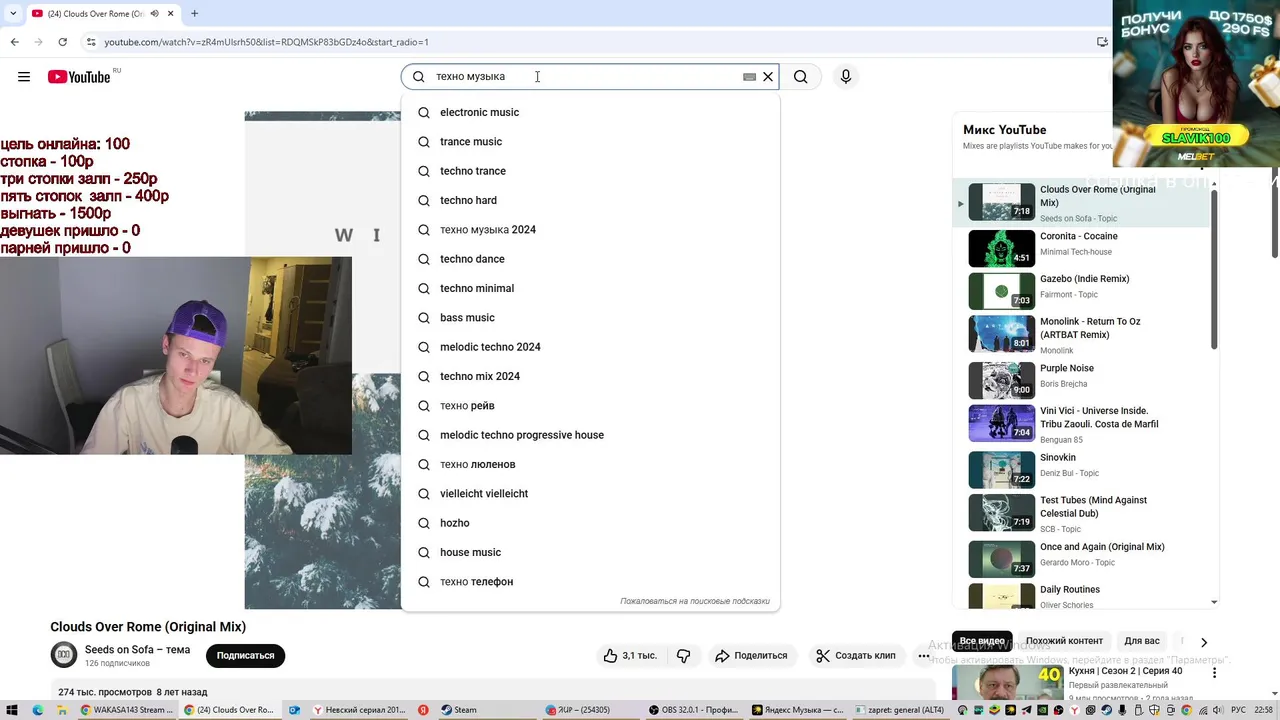The image size is (1280, 720).
Task: Select the 'техно люленов' suggestion
Action: 590,464
